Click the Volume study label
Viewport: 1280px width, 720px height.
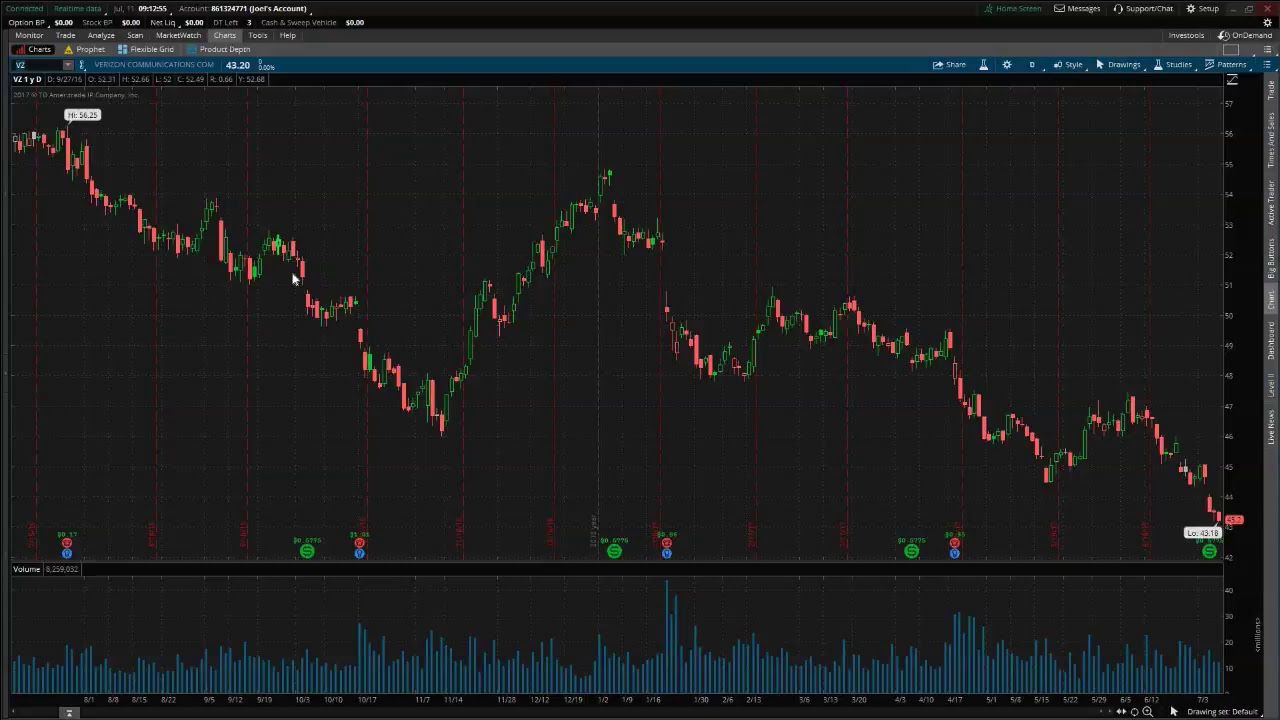(x=26, y=569)
